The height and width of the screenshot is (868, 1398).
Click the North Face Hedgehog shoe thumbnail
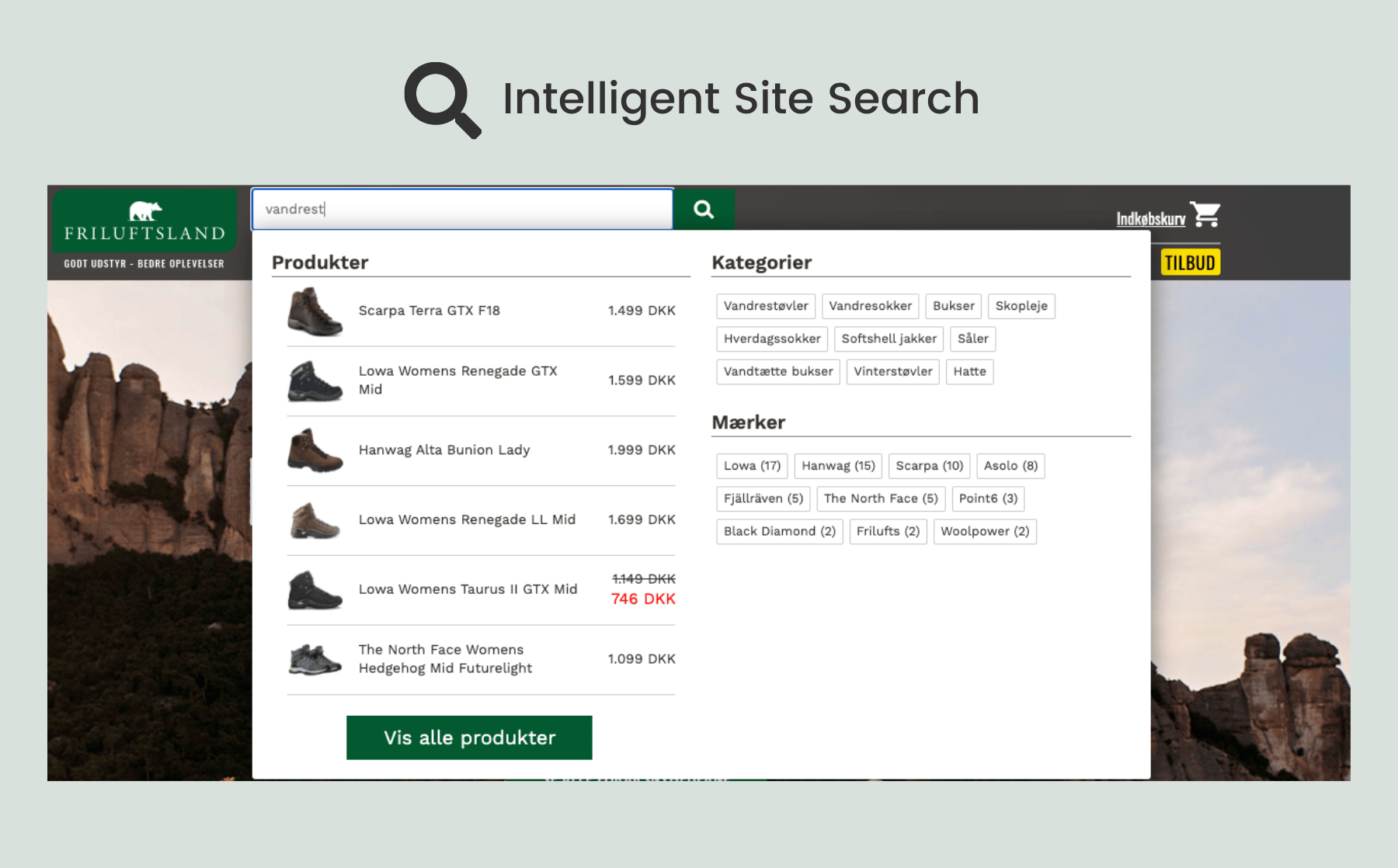tap(315, 659)
